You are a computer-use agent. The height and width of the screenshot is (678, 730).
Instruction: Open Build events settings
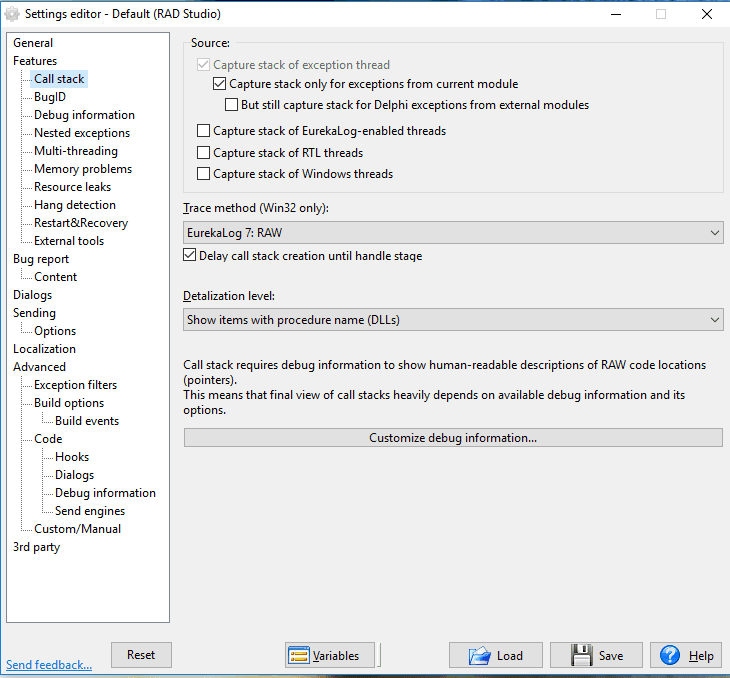tap(87, 421)
